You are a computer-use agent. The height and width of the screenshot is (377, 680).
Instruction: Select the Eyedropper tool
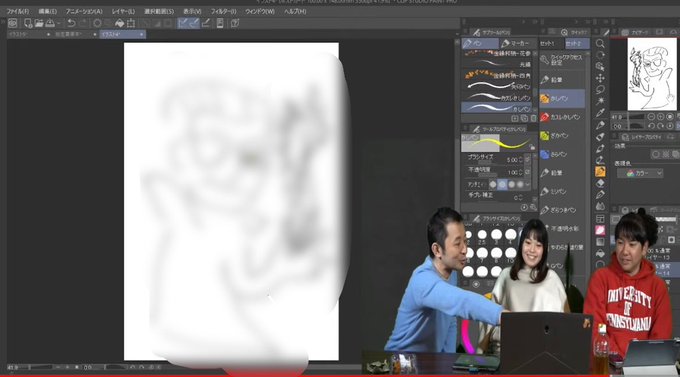pos(600,113)
